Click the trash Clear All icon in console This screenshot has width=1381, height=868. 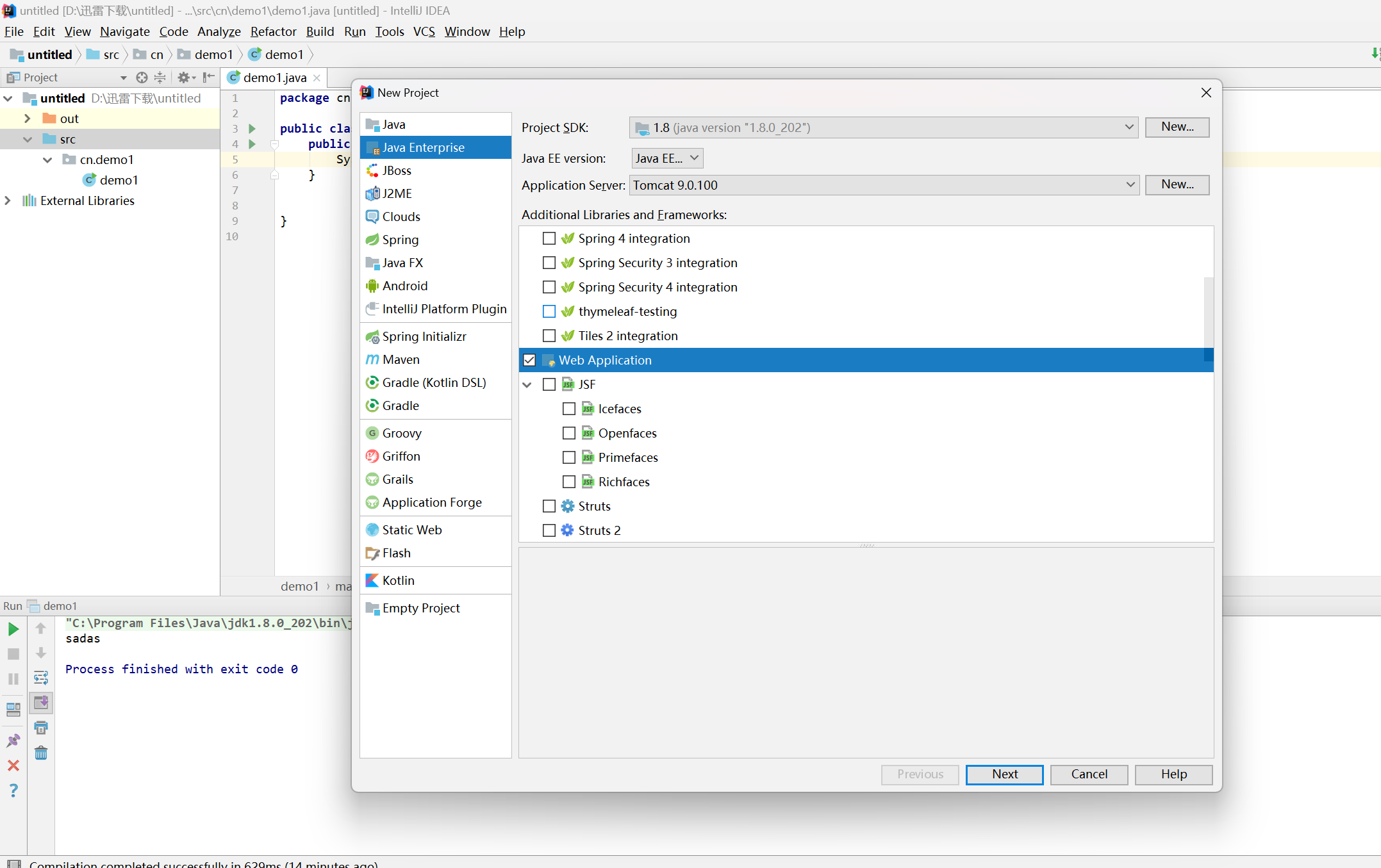[x=41, y=753]
